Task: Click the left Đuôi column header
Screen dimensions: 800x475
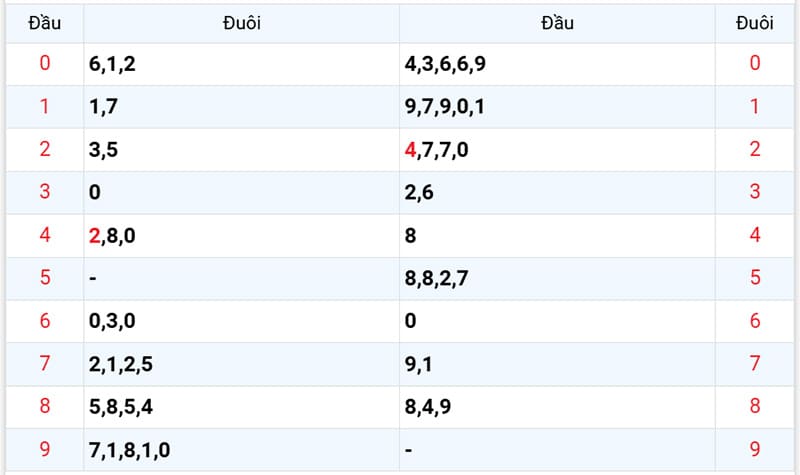Action: [x=242, y=23]
